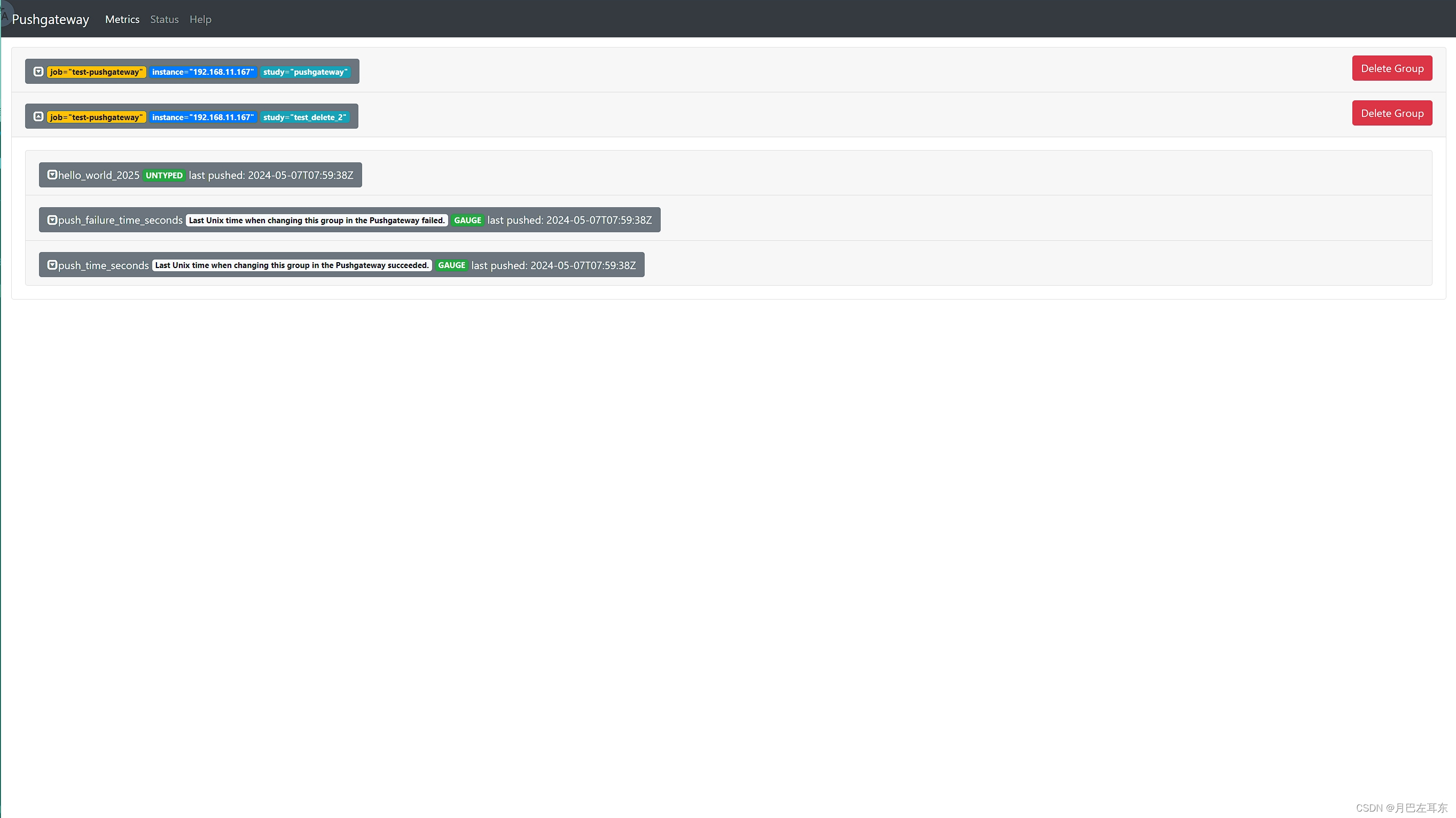Image resolution: width=1456 pixels, height=818 pixels.
Task: Click the study="test_delete_2" label badge
Action: (304, 117)
